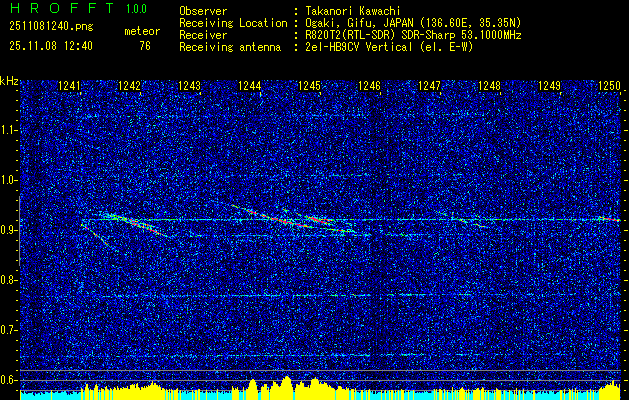
Task: Click the HROFFT 1.0.0 title text
Action: click(78, 8)
